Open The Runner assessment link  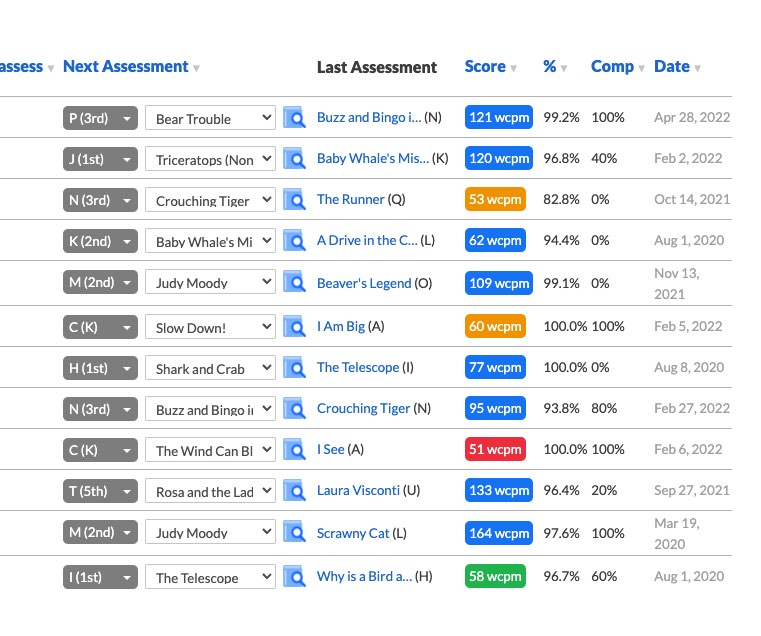(350, 200)
